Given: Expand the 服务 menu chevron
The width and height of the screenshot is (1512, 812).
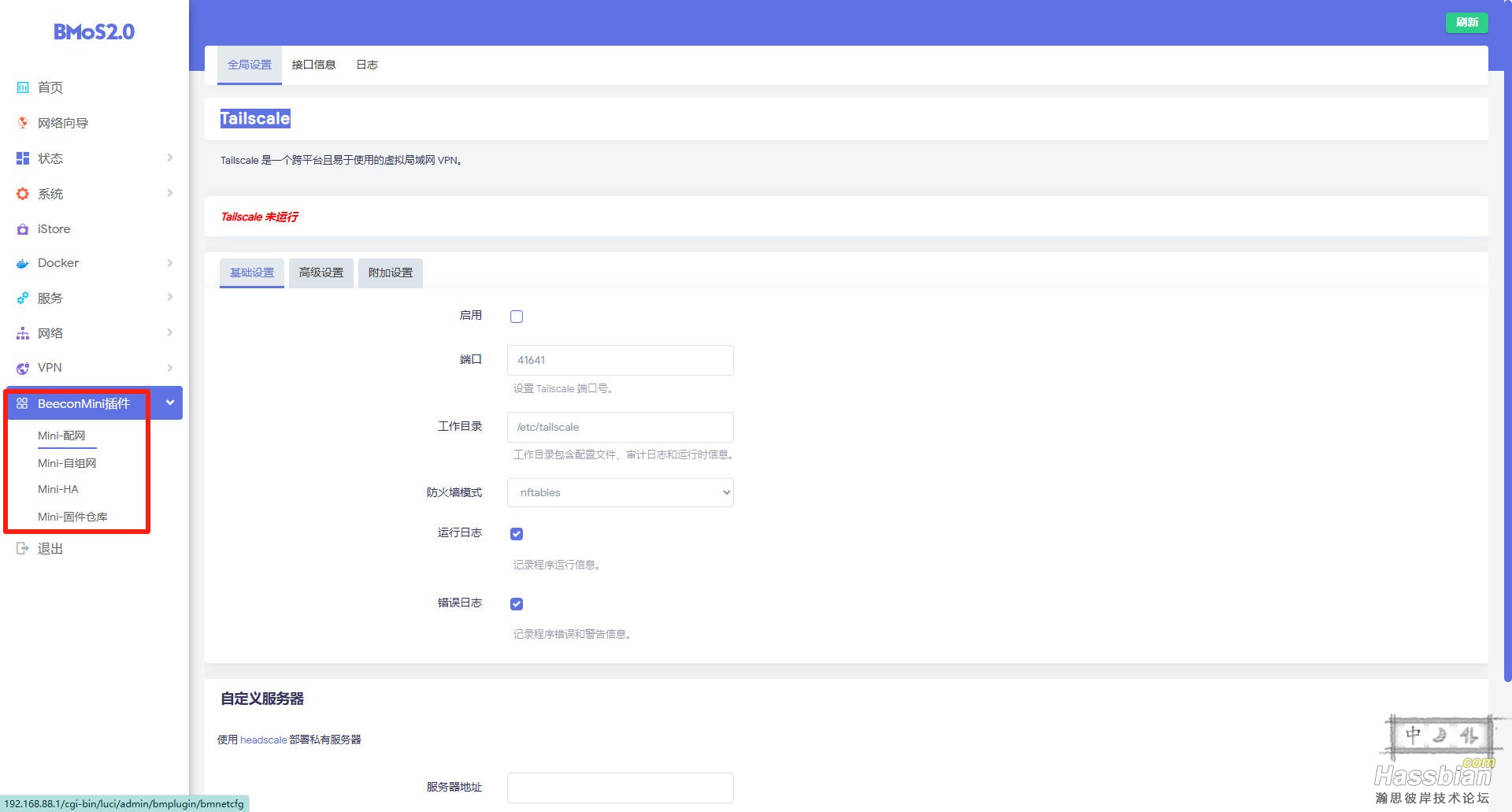Looking at the screenshot, I should click(169, 297).
